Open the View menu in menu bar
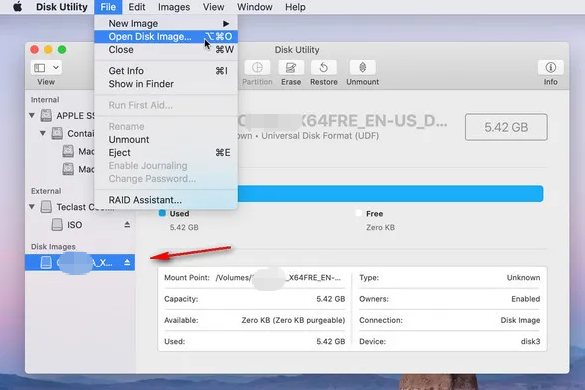 (x=213, y=7)
